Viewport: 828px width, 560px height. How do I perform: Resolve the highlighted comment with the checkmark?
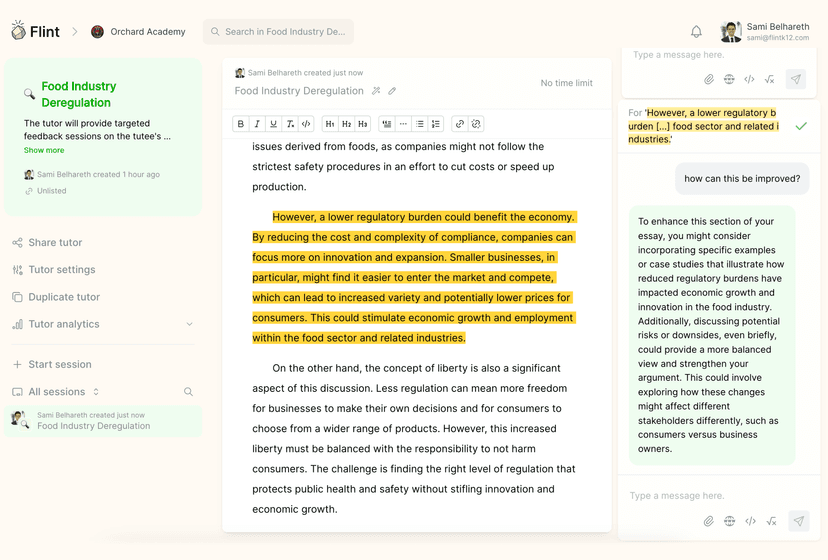[801, 126]
